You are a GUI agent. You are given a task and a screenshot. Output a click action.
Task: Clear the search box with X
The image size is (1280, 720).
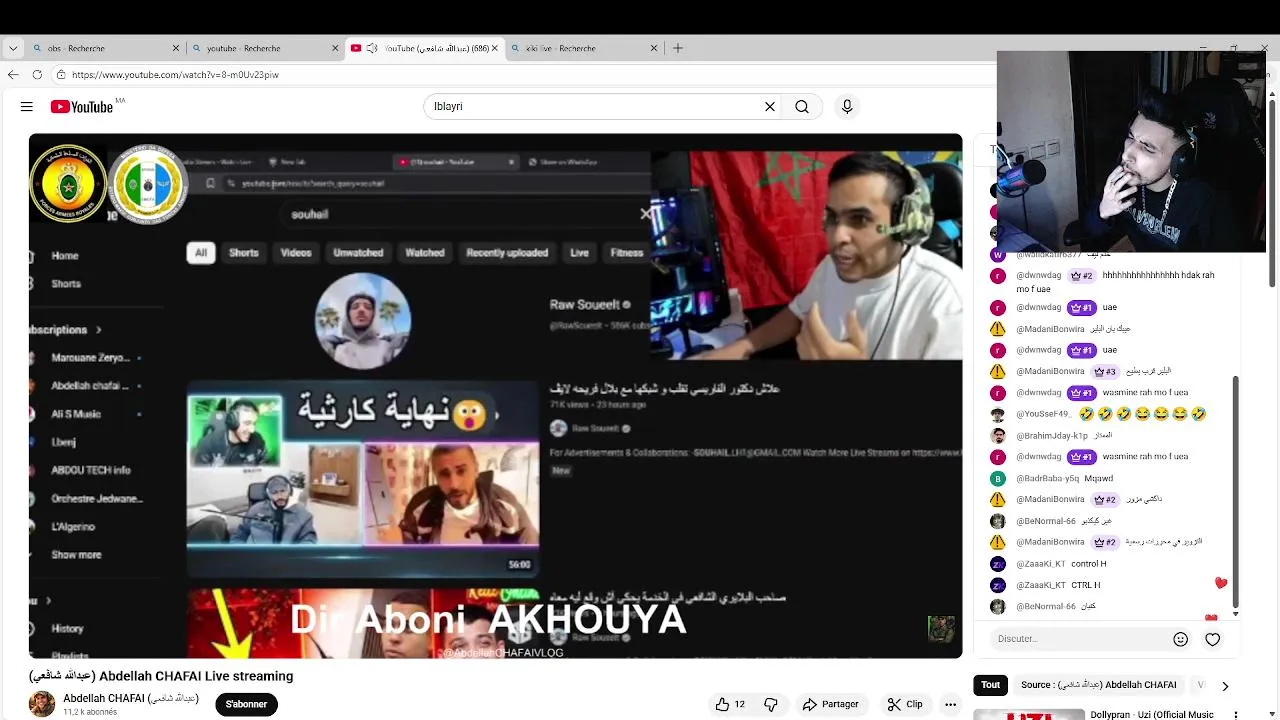pos(770,107)
